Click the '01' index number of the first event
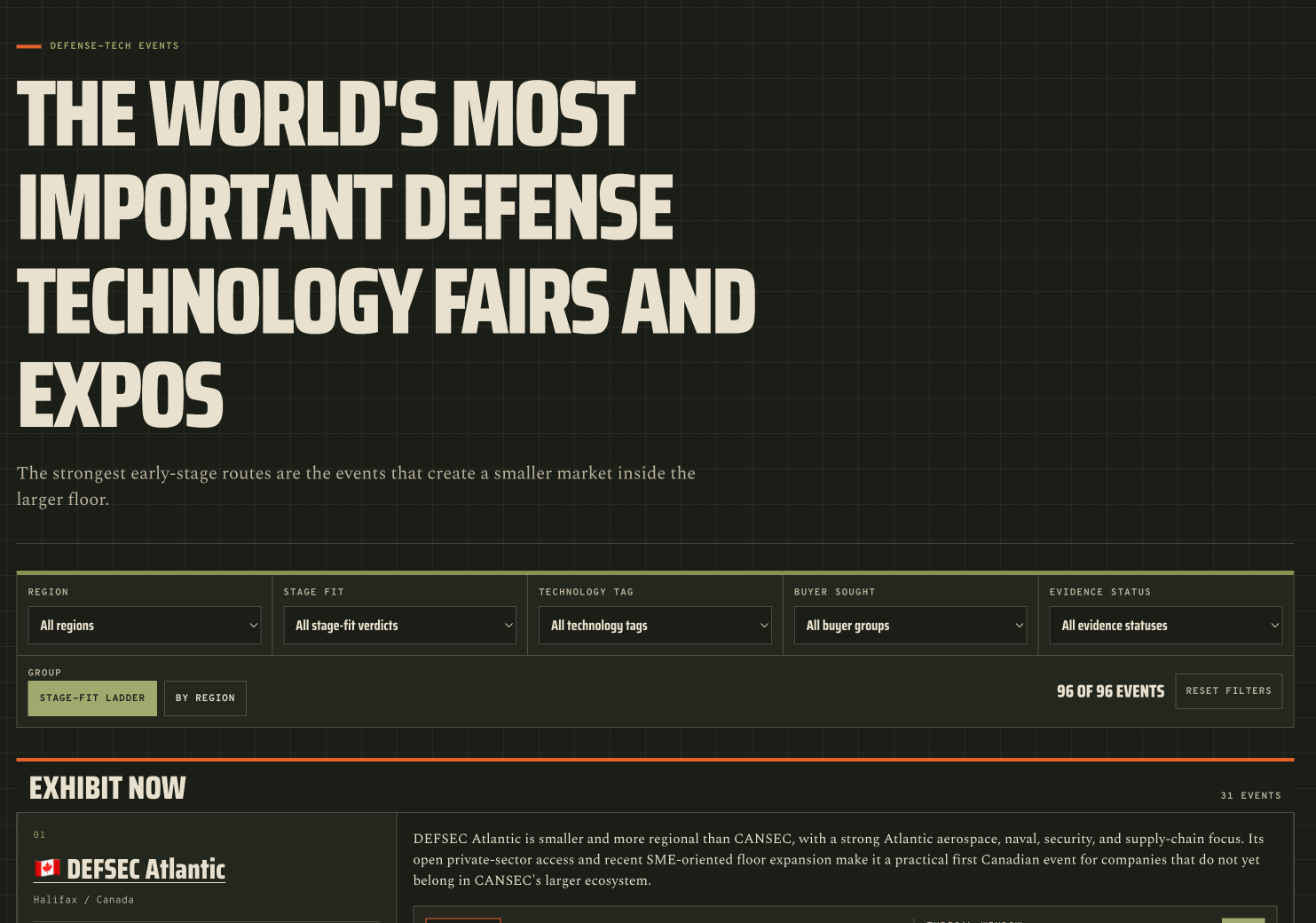Screen dimensions: 1316x923 [39, 835]
